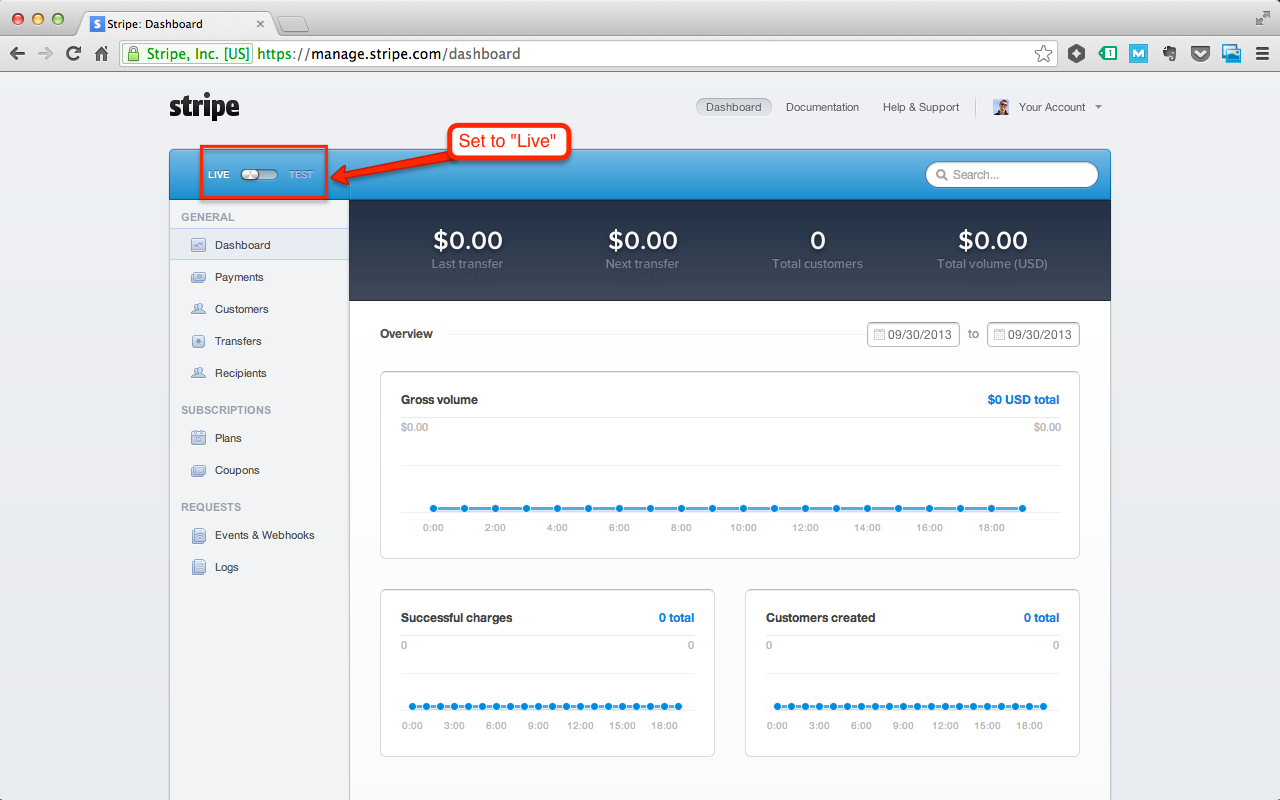The width and height of the screenshot is (1280, 800).
Task: Open the Documentation link
Action: pos(822,107)
